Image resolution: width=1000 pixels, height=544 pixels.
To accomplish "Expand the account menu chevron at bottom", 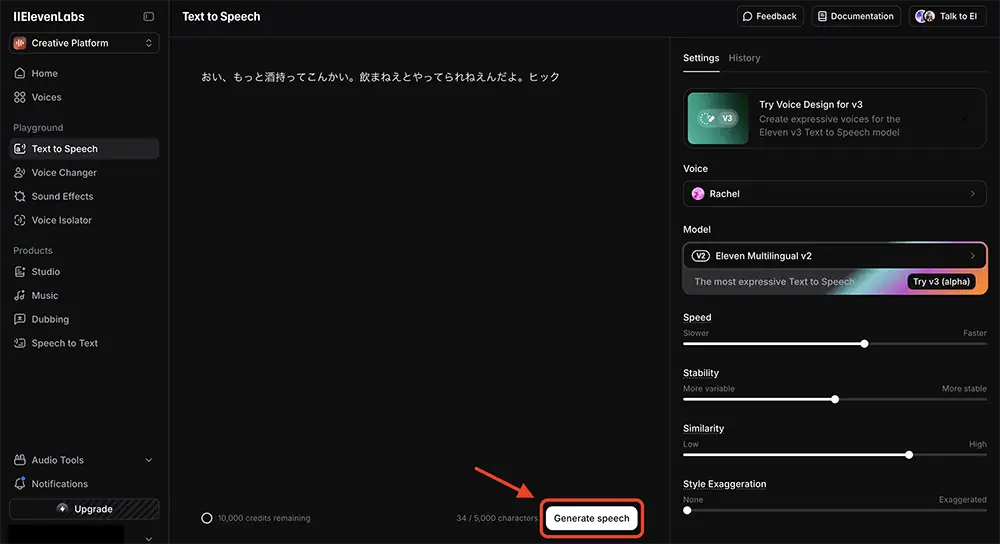I will coord(149,539).
